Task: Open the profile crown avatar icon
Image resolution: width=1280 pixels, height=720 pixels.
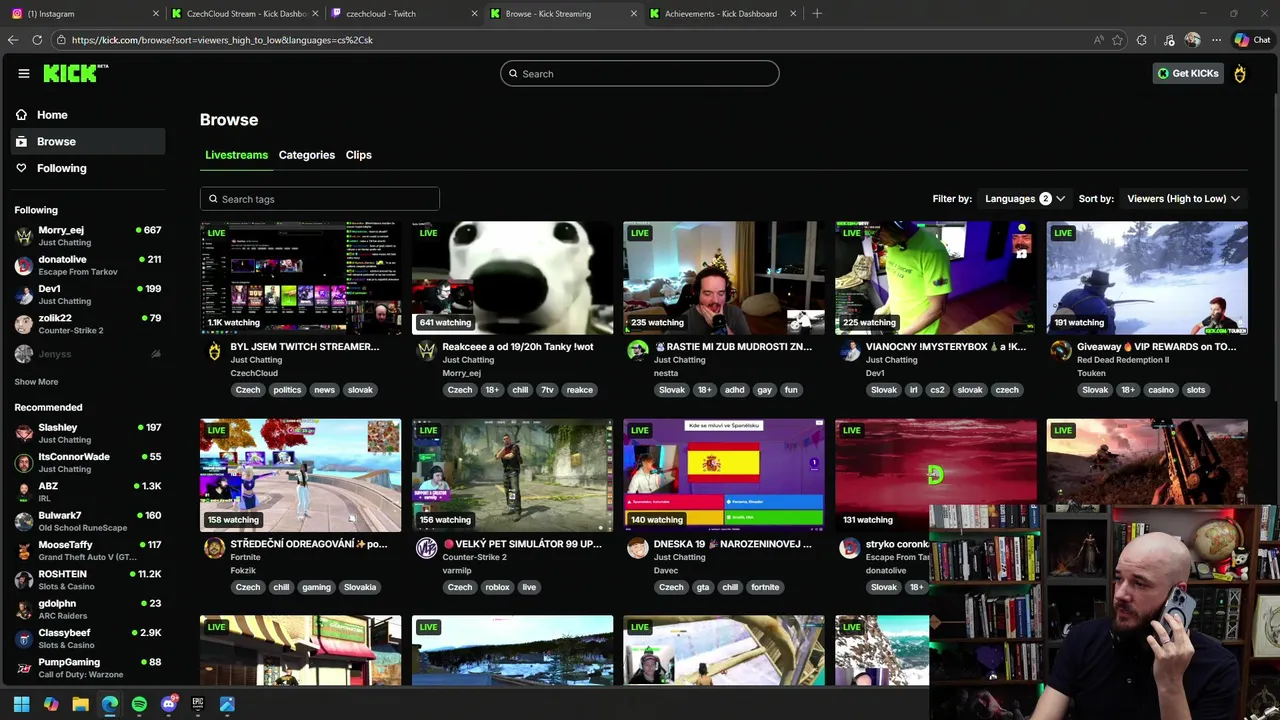Action: click(1240, 73)
